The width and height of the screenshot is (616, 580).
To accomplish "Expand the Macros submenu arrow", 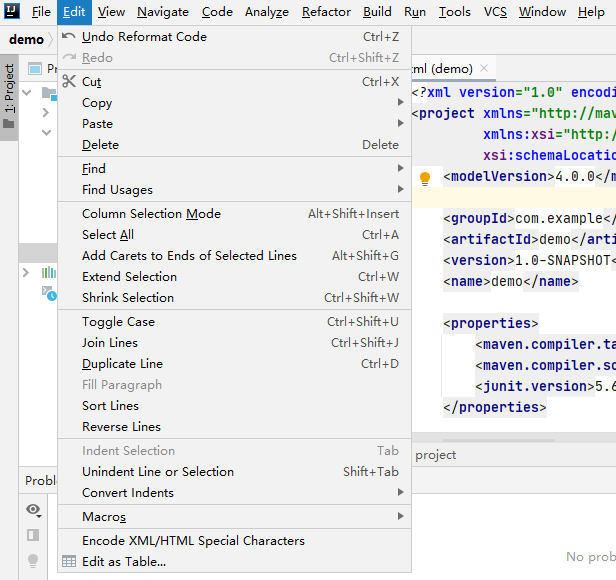I will coord(400,516).
